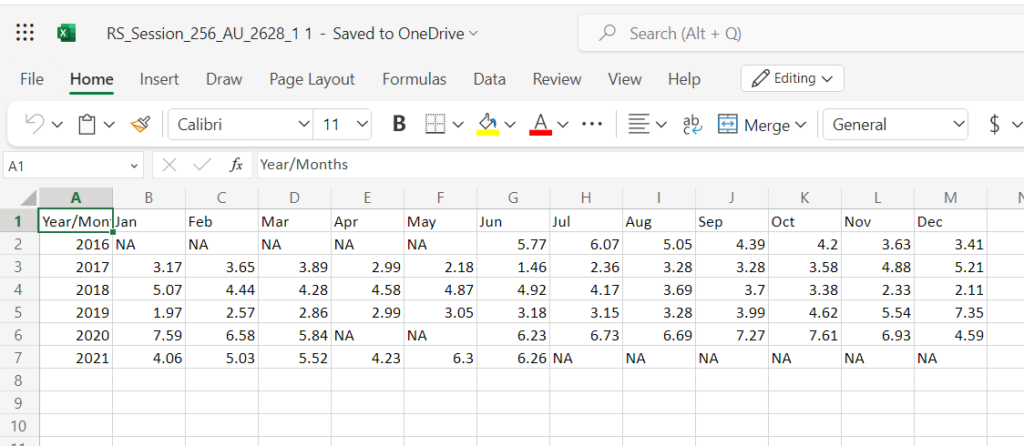Click the Excel logo icon
The height and width of the screenshot is (446, 1024).
coord(67,33)
